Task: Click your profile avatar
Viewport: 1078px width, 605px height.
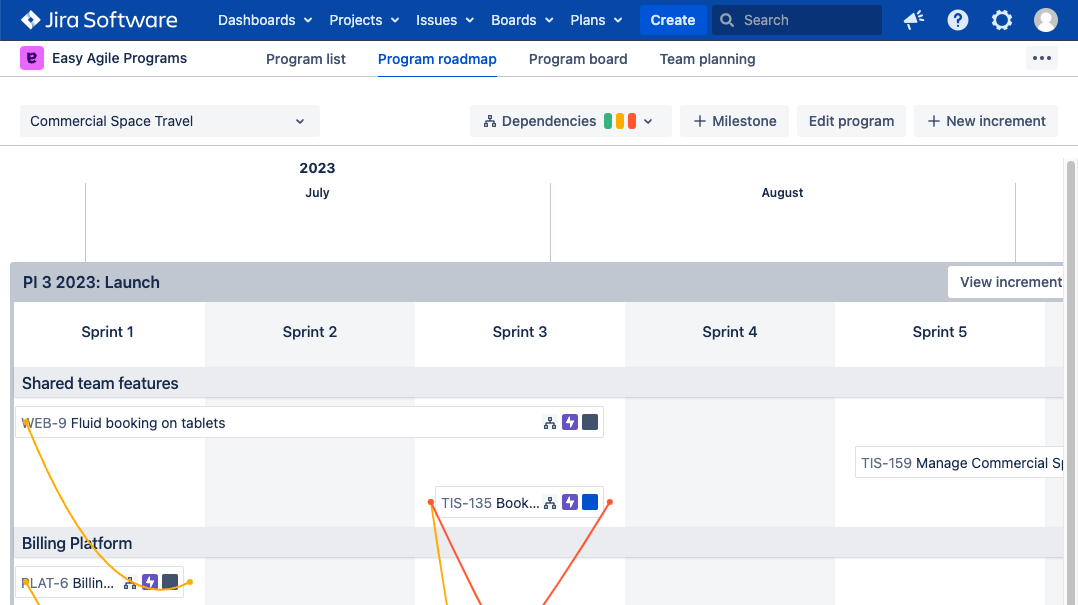Action: click(1045, 20)
